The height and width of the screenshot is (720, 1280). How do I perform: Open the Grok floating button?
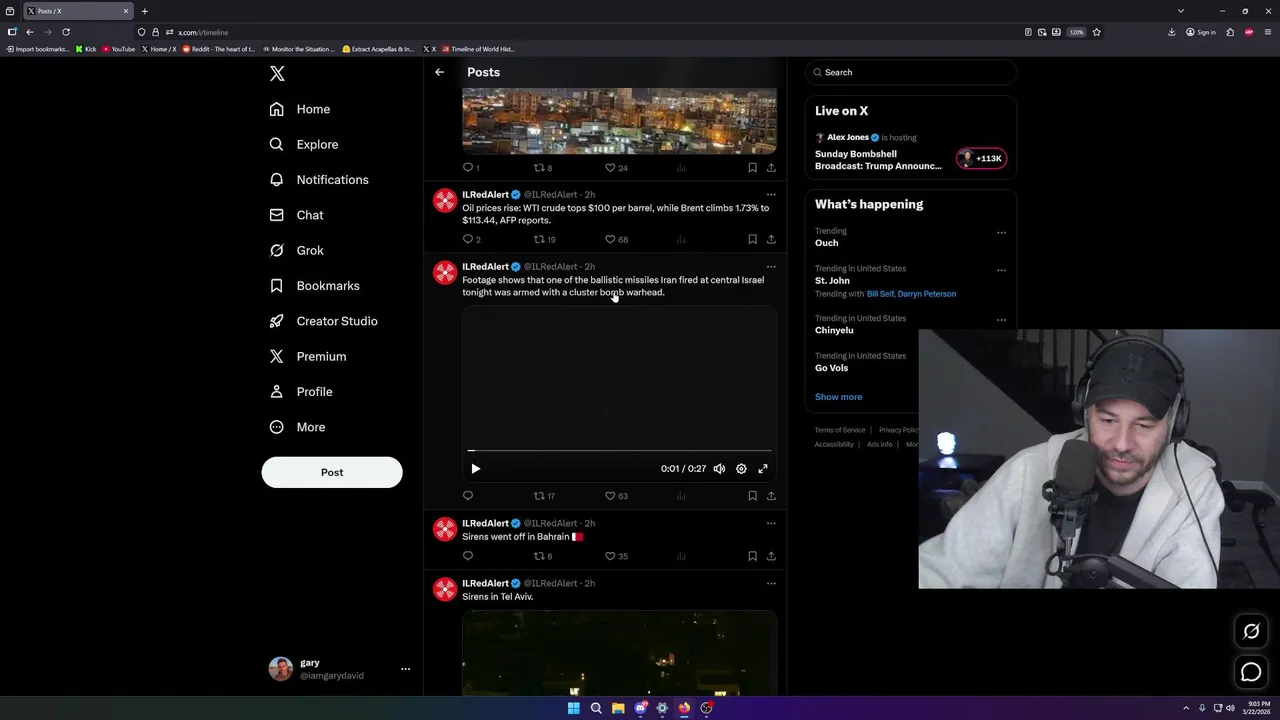1251,631
